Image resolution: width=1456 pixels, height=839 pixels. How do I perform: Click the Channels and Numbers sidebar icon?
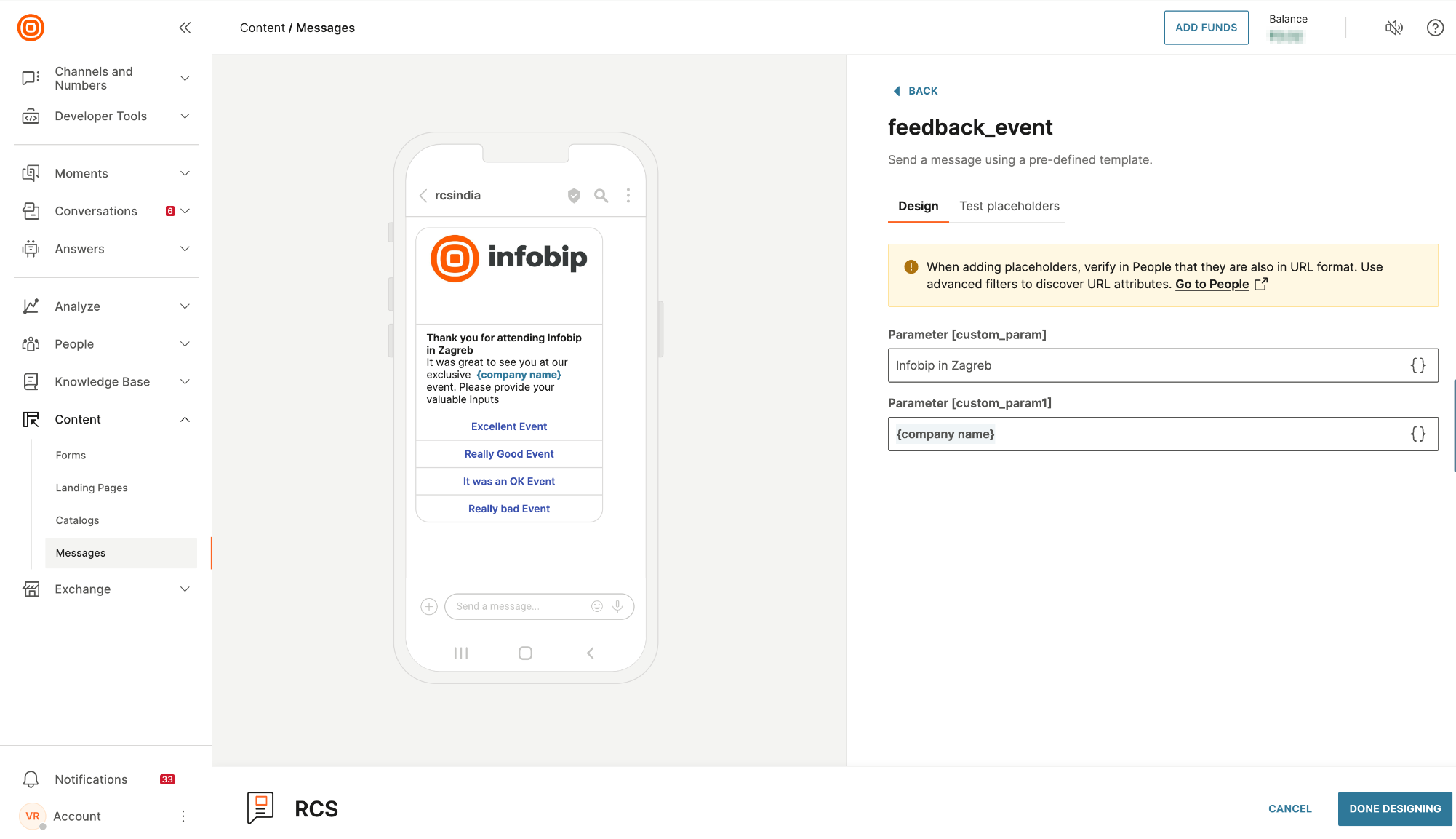pos(30,78)
